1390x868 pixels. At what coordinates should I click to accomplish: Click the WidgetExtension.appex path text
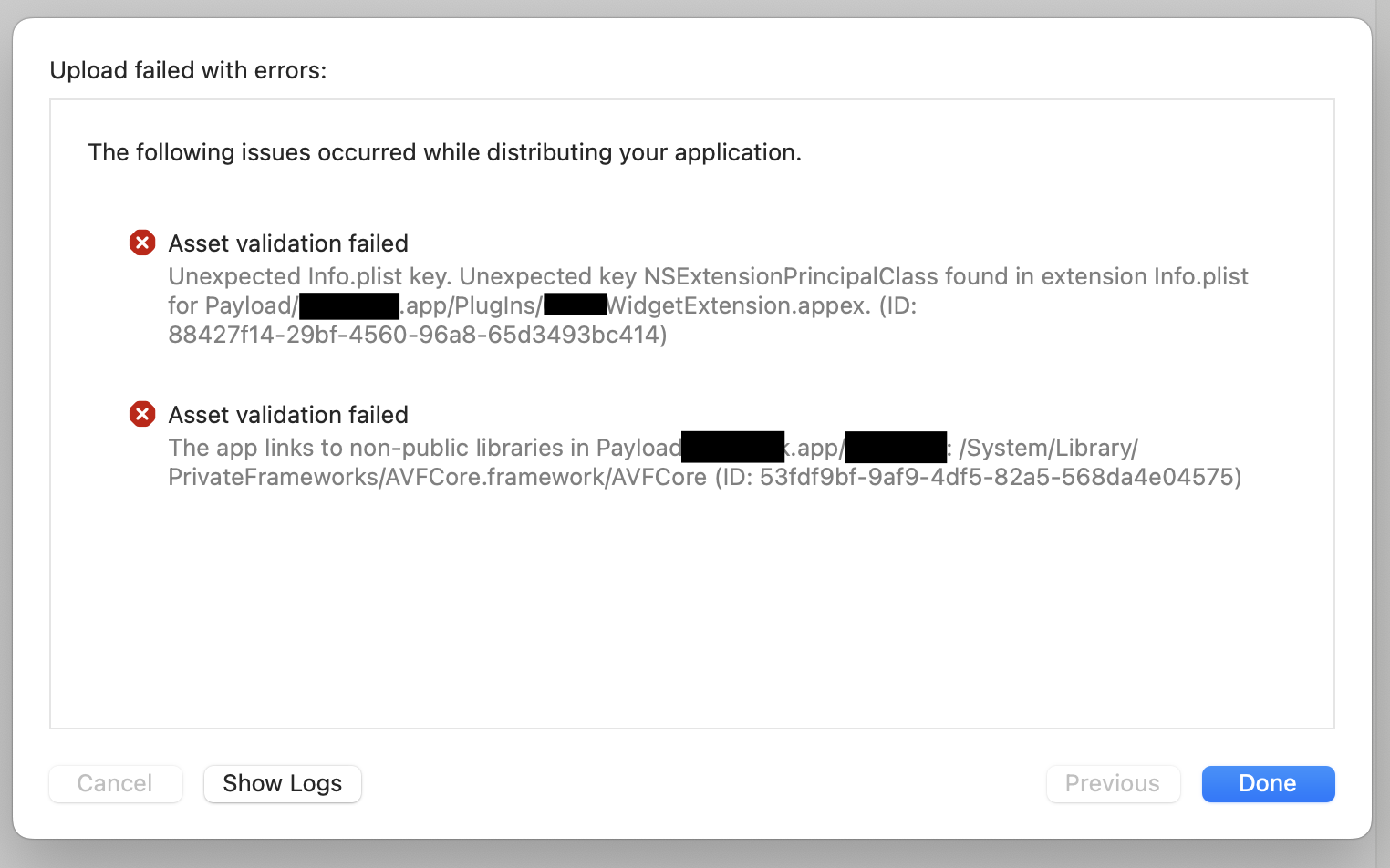point(738,305)
